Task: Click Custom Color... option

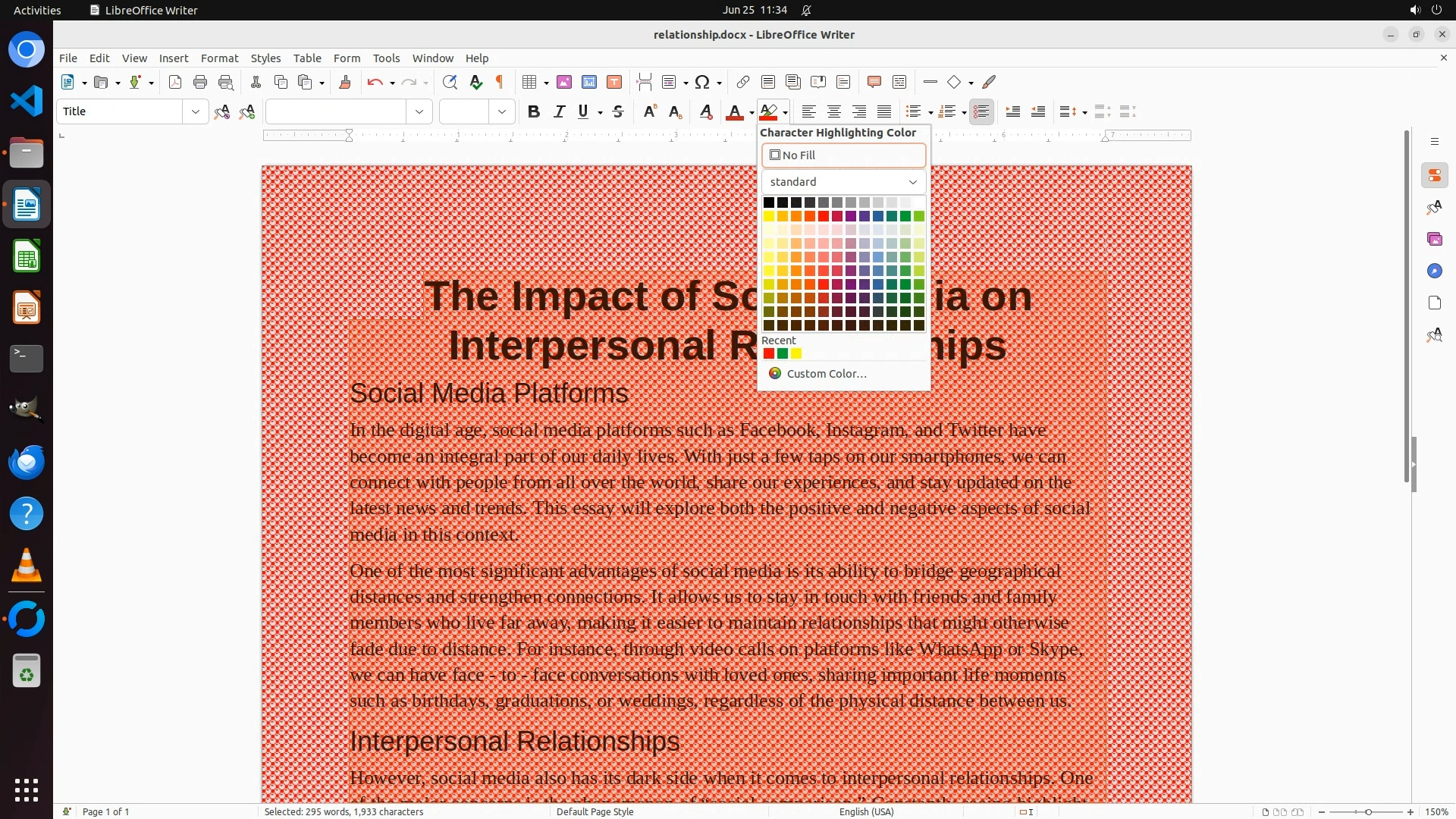Action: point(826,374)
